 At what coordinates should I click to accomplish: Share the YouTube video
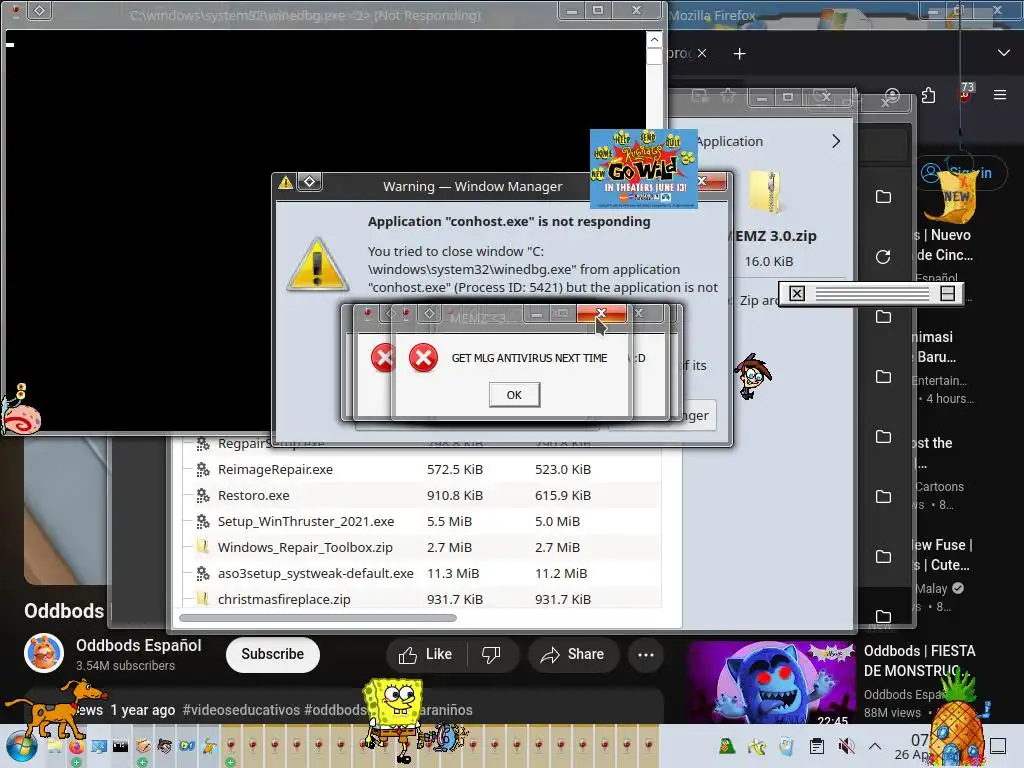tap(572, 654)
